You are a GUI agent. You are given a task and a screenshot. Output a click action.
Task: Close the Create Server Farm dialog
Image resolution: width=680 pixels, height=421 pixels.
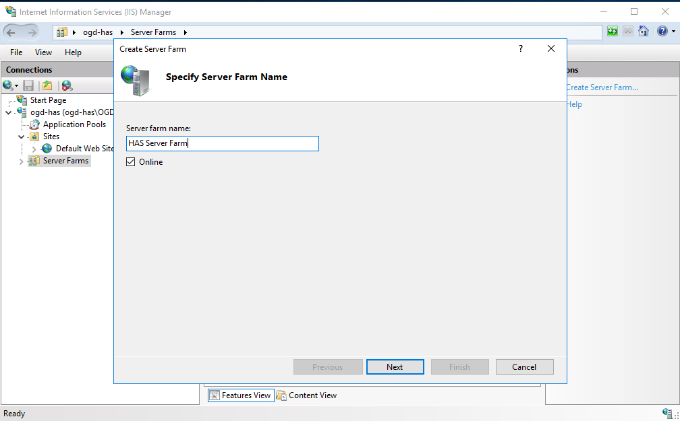(x=551, y=49)
